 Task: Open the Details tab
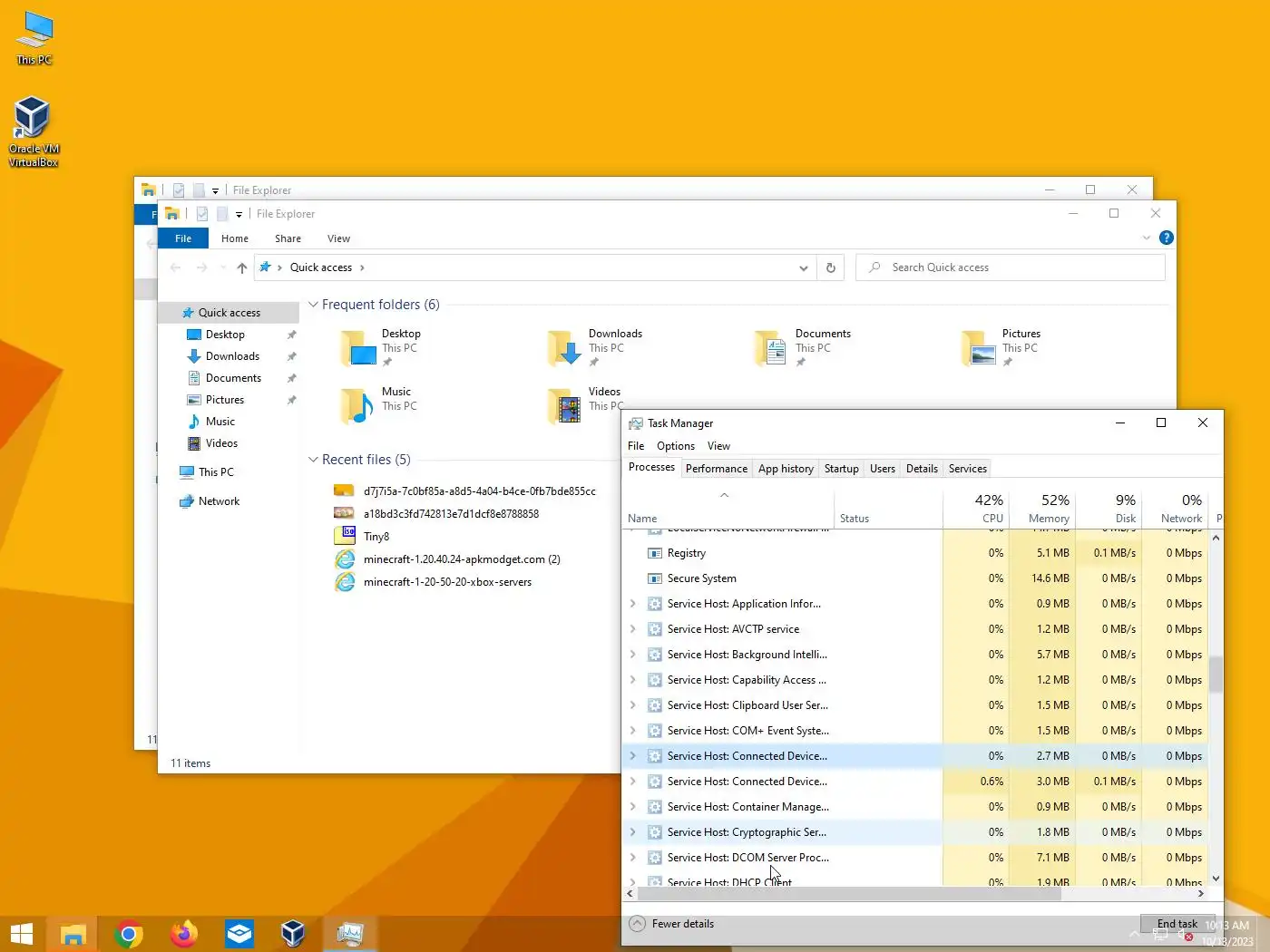point(922,469)
